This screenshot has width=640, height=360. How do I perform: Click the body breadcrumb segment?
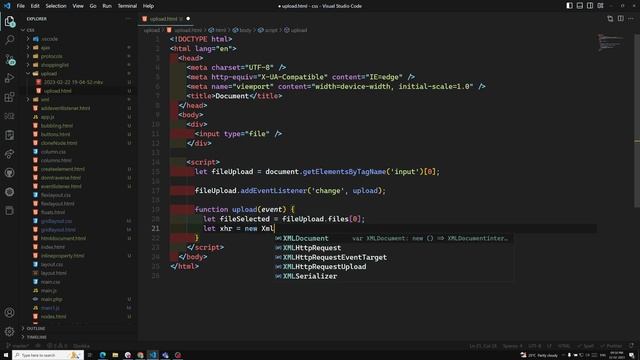click(242, 30)
